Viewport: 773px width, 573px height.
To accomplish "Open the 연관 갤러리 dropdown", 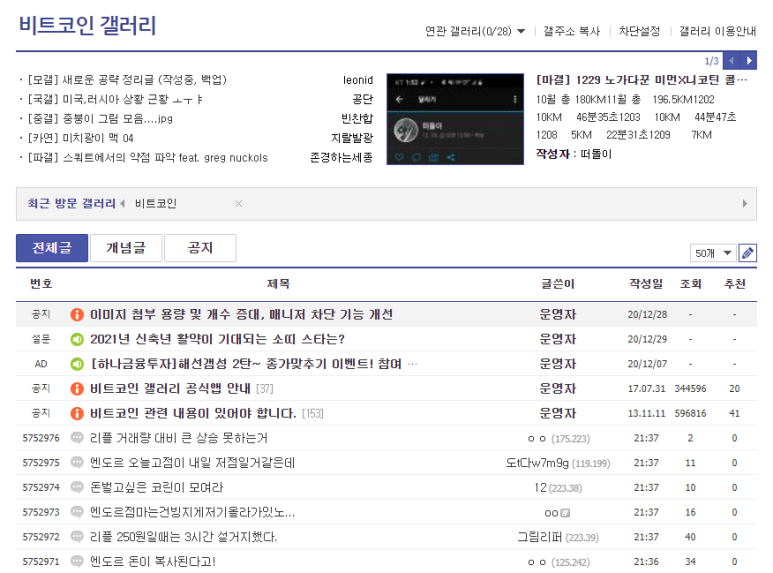I will pyautogui.click(x=475, y=31).
